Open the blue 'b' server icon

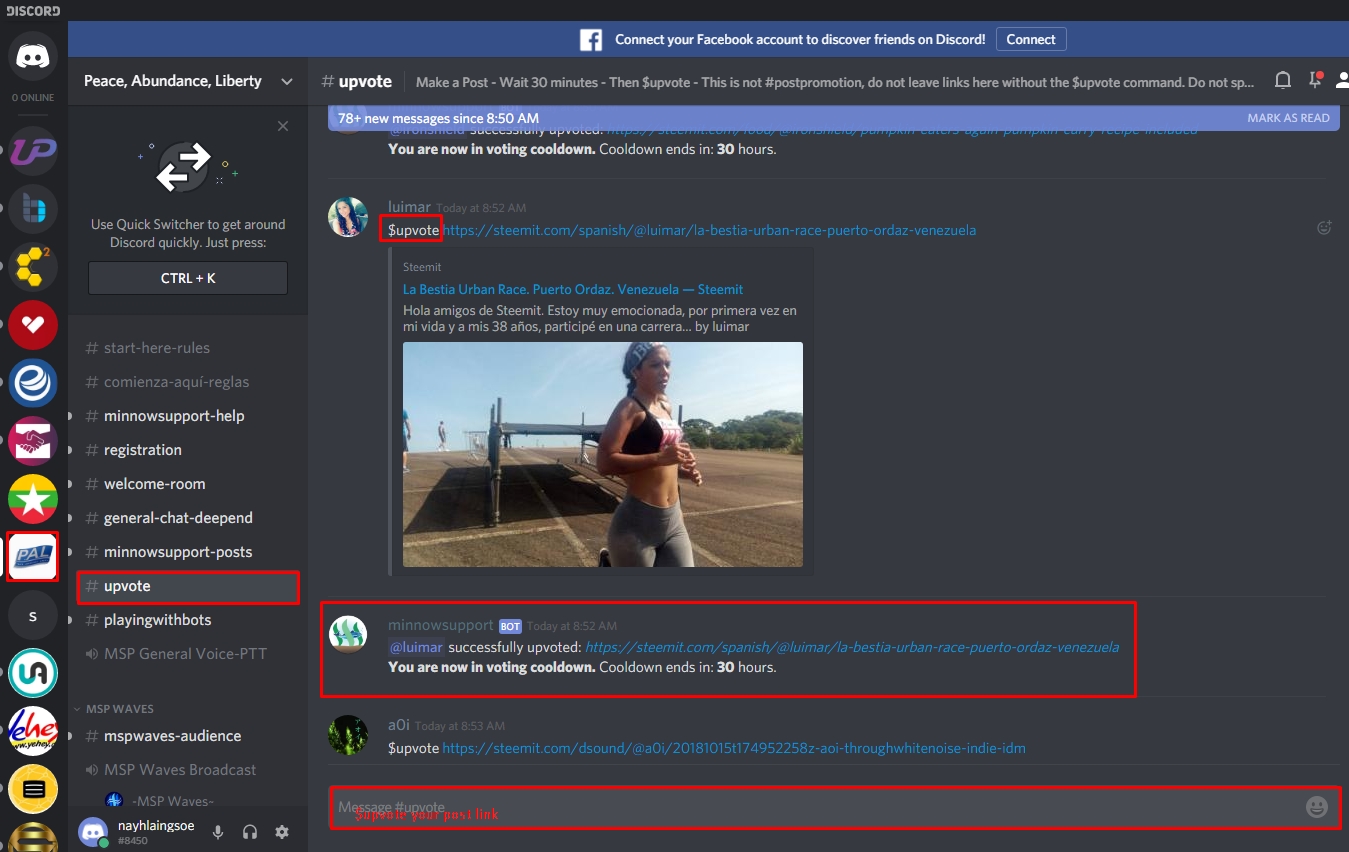pyautogui.click(x=33, y=209)
